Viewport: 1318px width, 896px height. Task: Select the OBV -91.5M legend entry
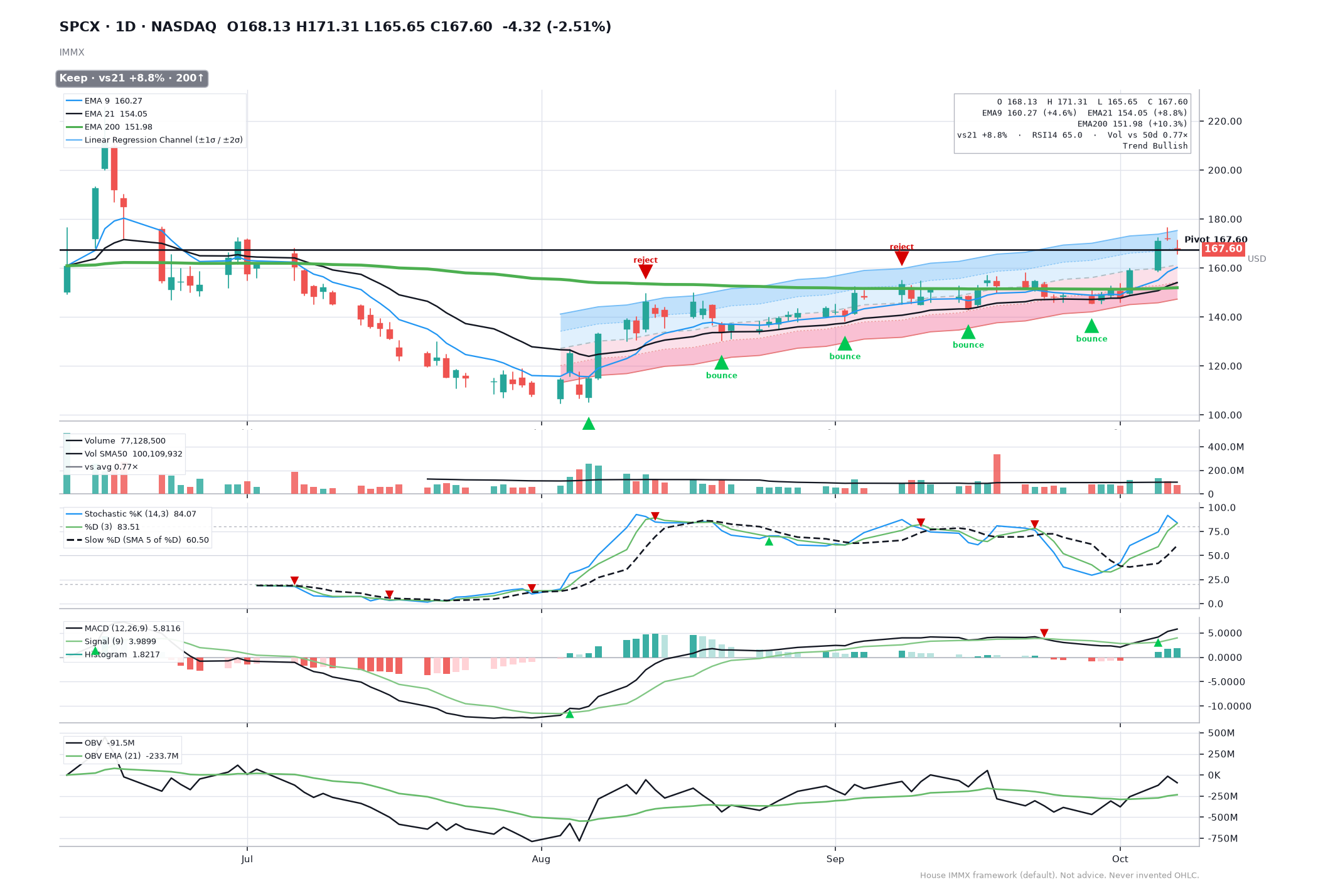point(100,743)
